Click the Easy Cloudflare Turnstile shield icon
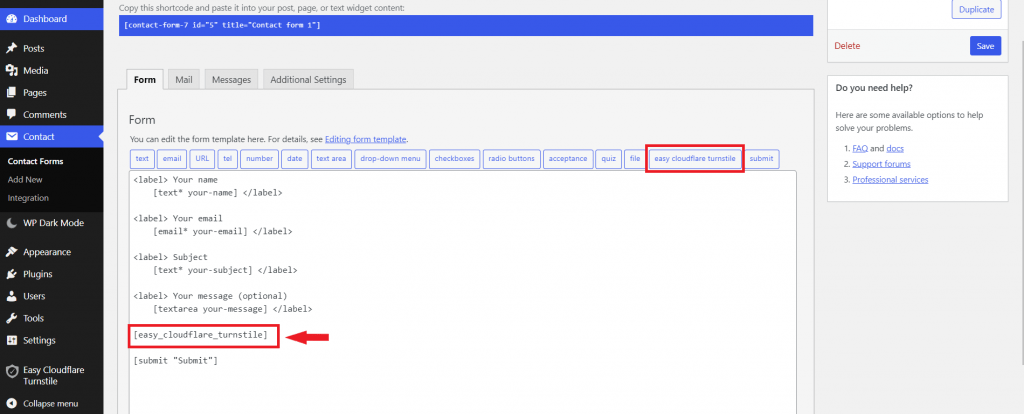Screen dimensions: 1024x414 11,370
